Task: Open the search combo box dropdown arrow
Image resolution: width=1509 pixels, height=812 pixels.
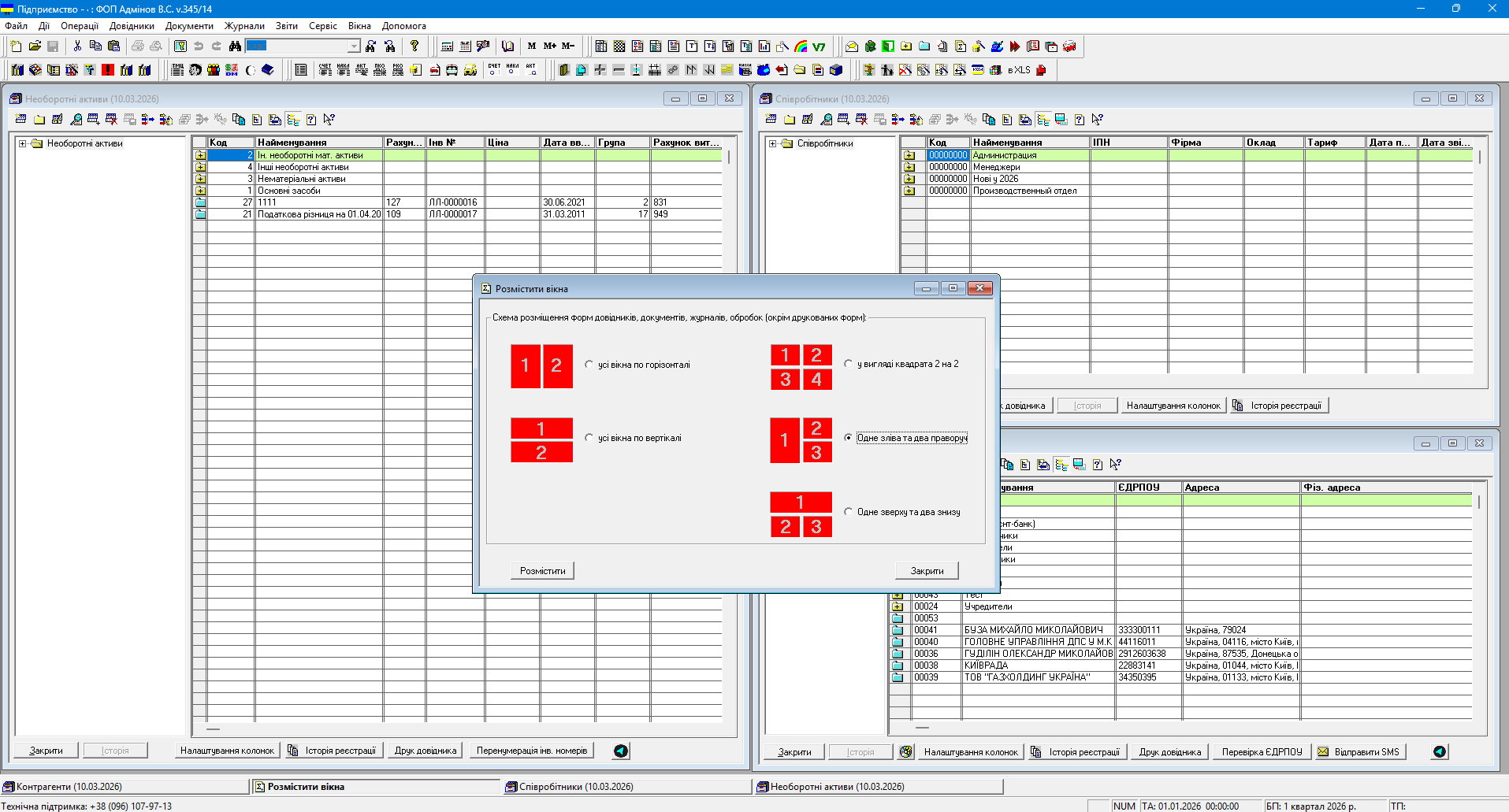Action: tap(354, 46)
